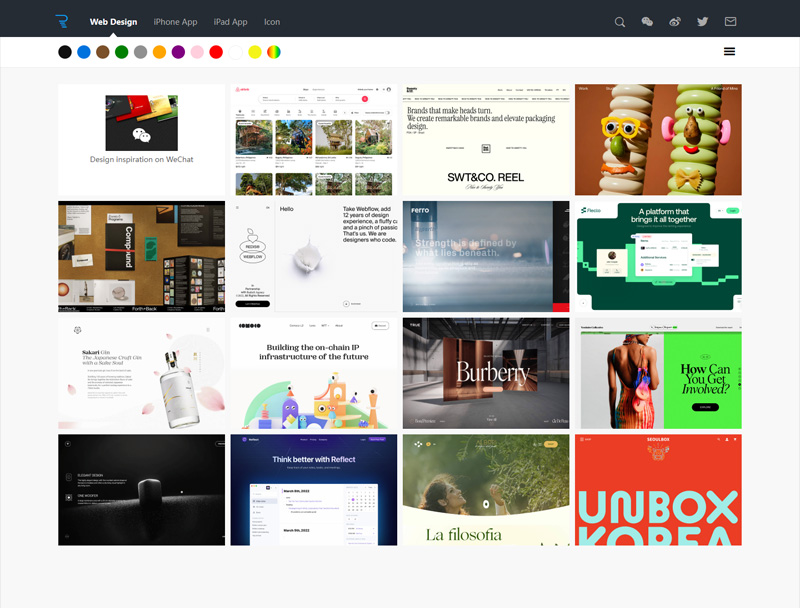Click the WeChat design inspiration tile

tap(141, 140)
